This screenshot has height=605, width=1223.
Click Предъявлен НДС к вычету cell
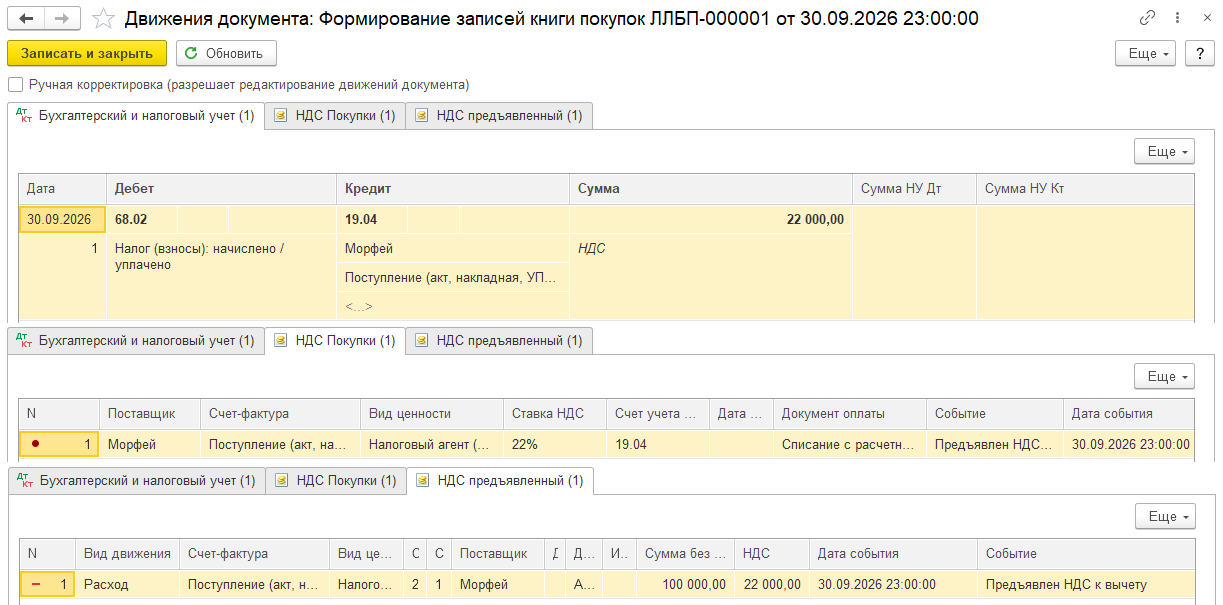click(1085, 584)
